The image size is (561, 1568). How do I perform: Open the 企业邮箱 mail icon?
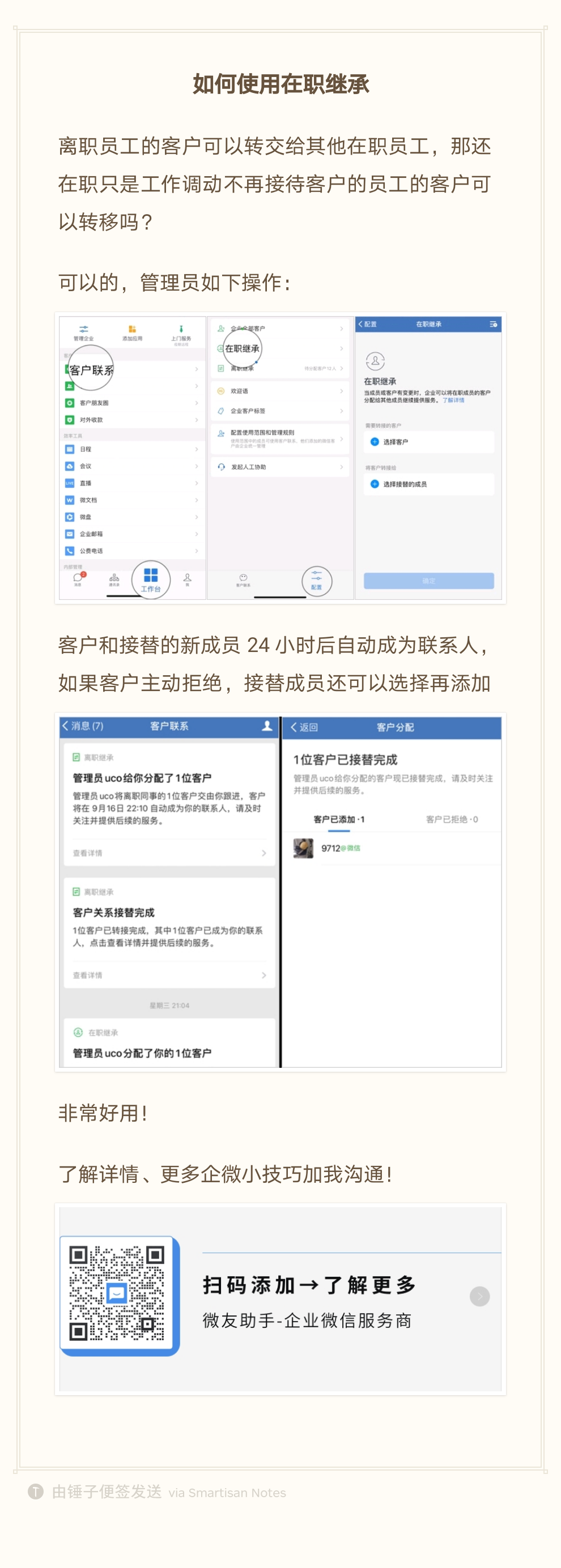point(70,534)
